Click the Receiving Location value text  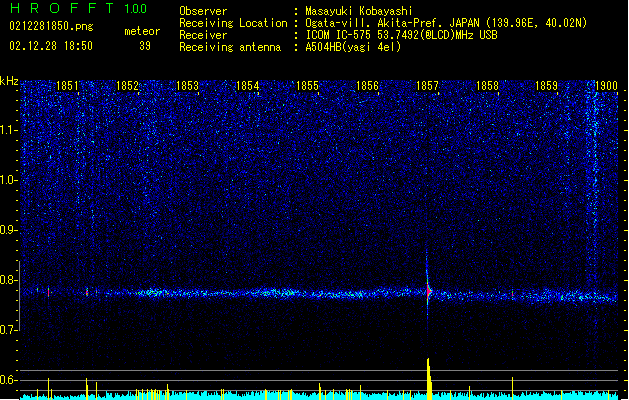coord(446,23)
